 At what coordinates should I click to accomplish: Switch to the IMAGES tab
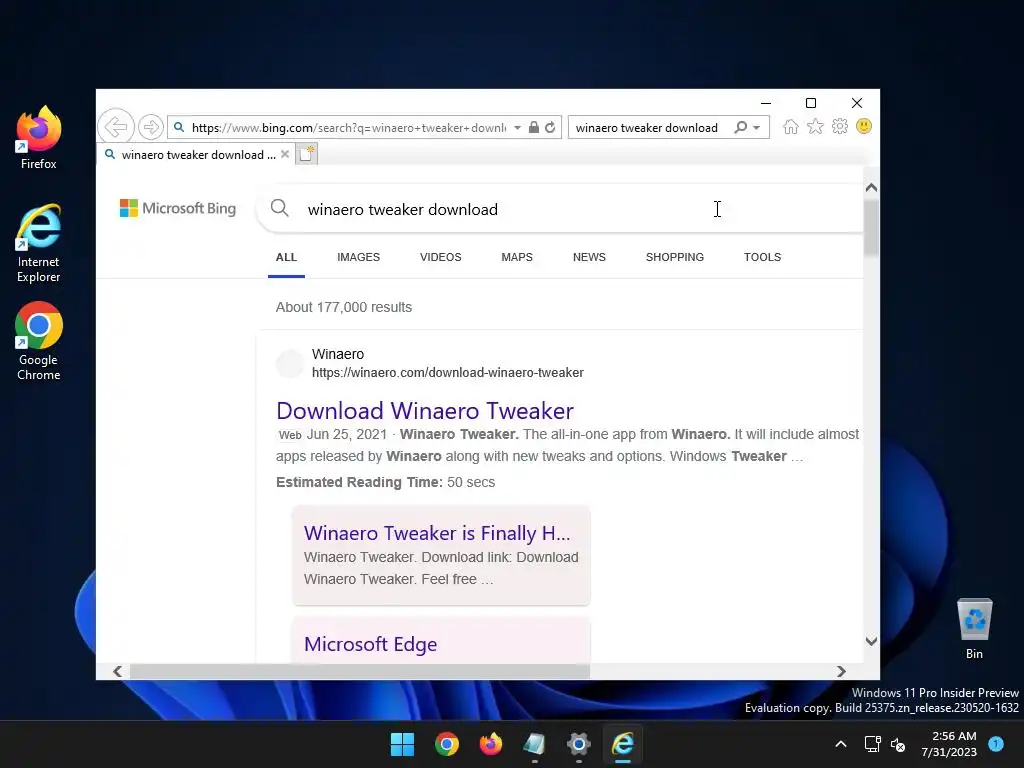tap(359, 257)
